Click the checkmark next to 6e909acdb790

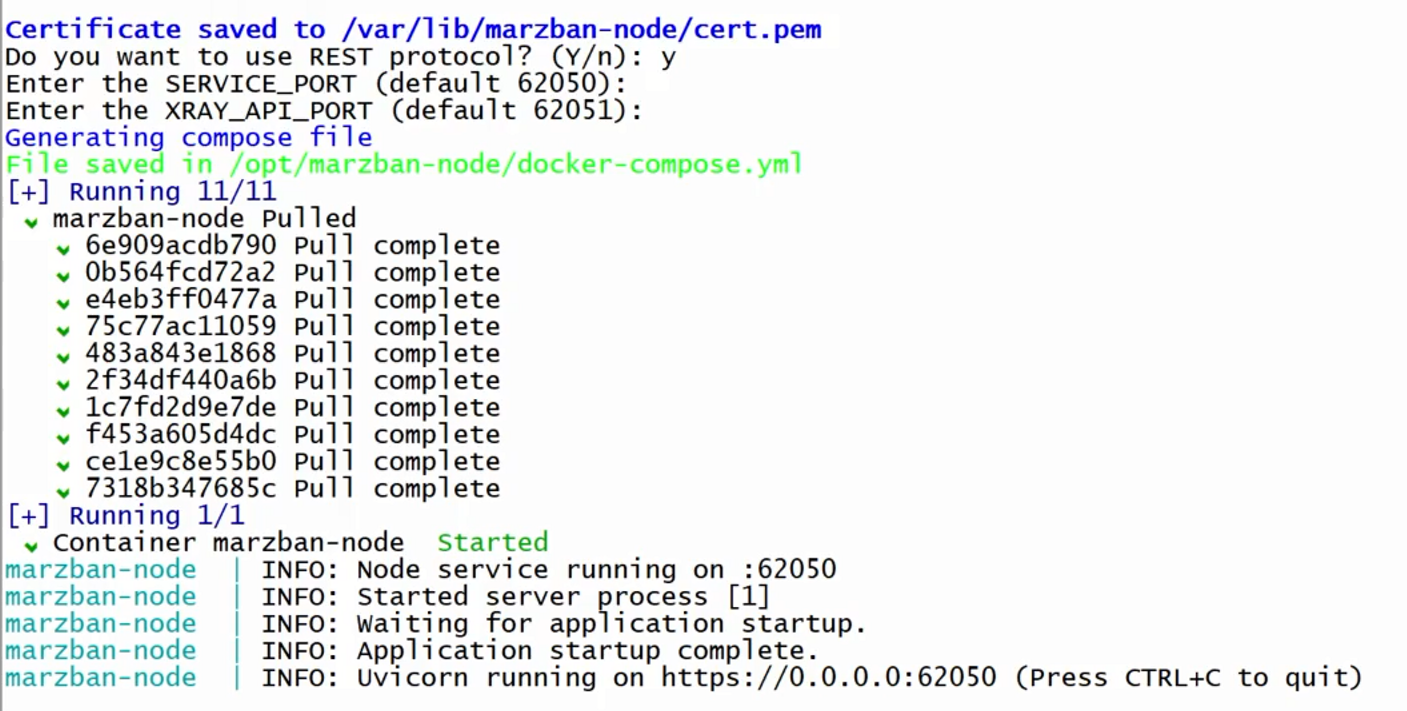point(64,248)
